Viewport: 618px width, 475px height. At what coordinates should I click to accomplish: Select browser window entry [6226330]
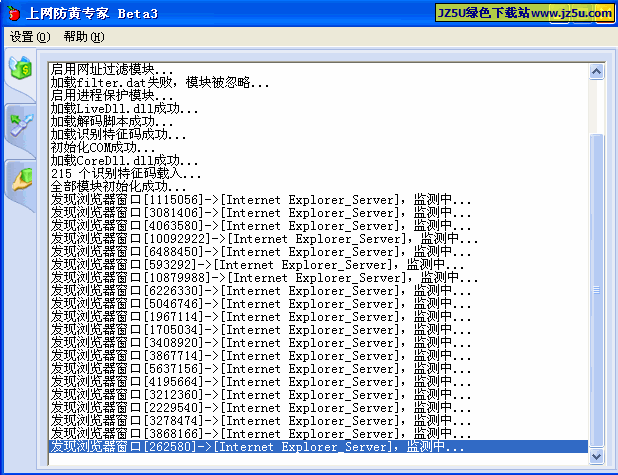point(318,291)
